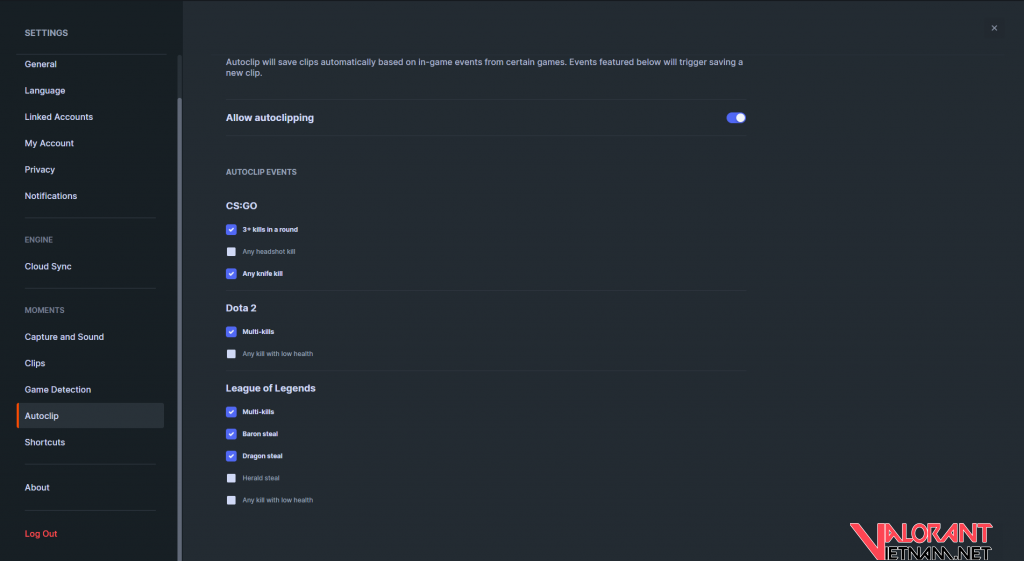Enable the Herald steal checkbox
Screen dimensions: 1024x561
tap(231, 478)
